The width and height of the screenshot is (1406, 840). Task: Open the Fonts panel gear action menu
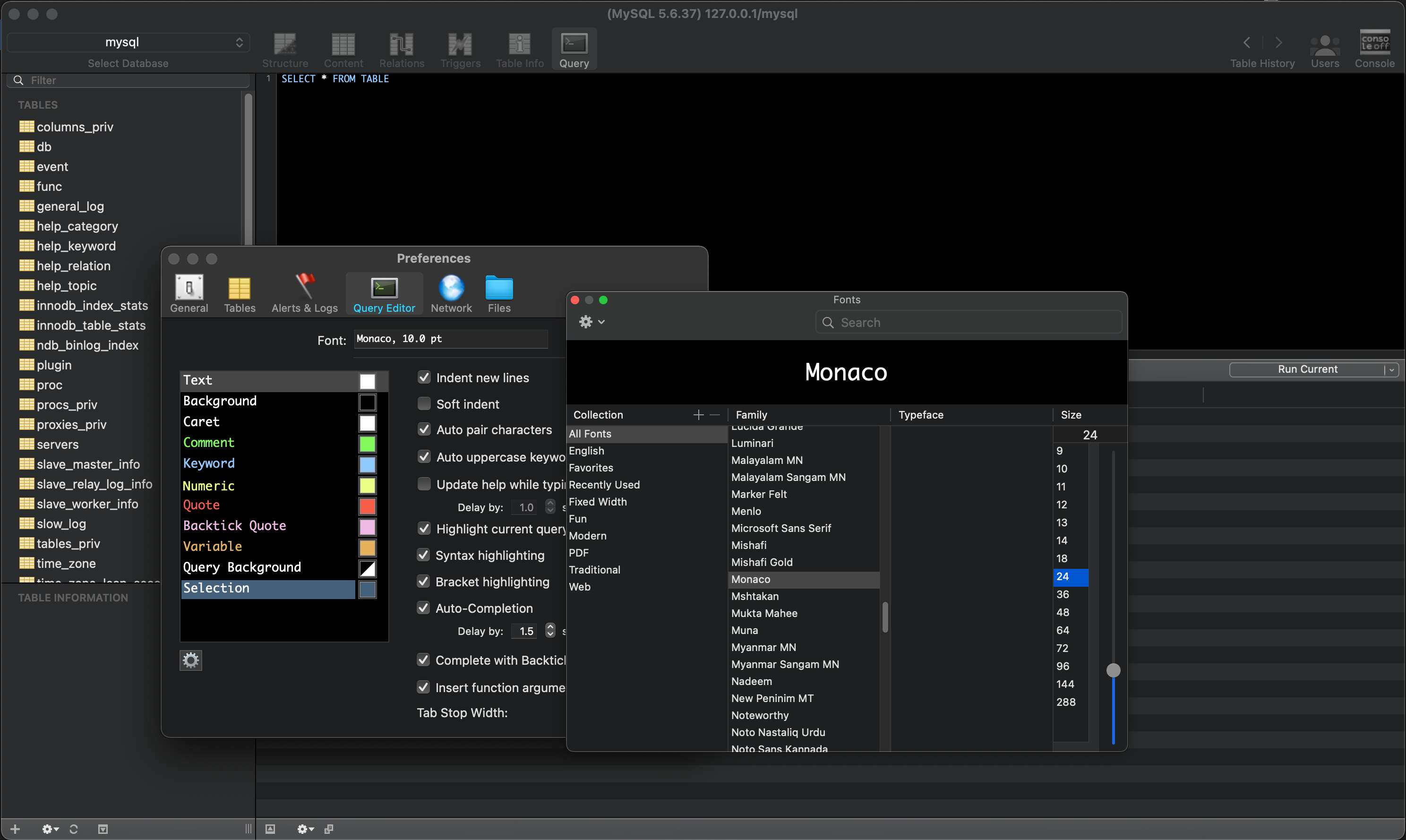[592, 322]
